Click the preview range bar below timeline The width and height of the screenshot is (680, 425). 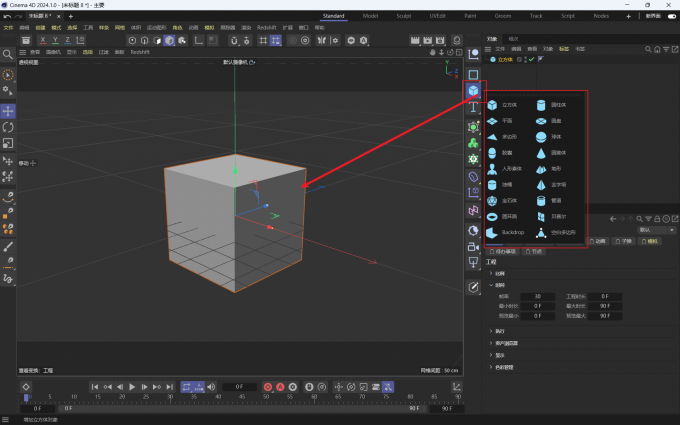(x=243, y=409)
